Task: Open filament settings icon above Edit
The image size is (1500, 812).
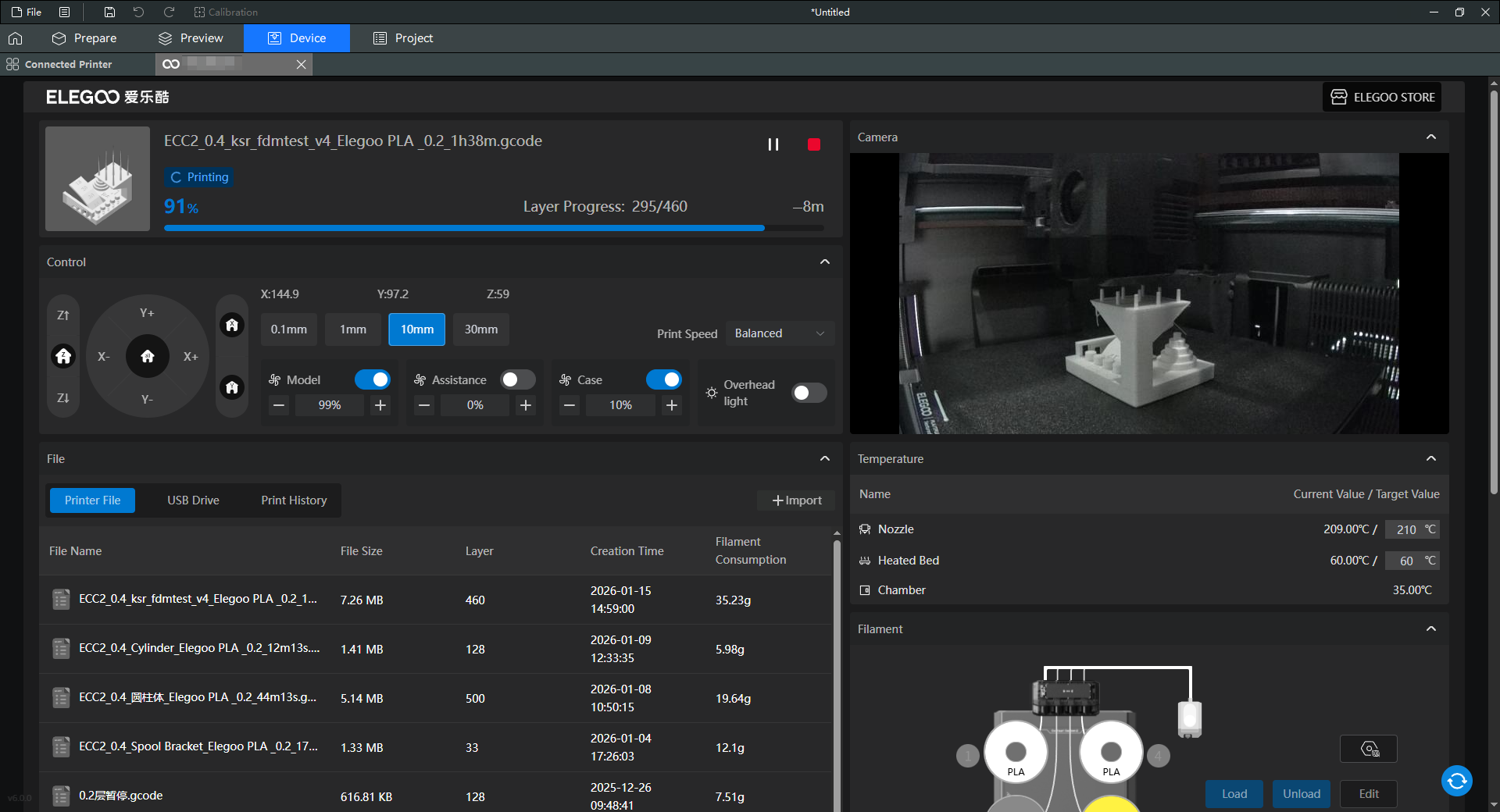Action: 1368,749
